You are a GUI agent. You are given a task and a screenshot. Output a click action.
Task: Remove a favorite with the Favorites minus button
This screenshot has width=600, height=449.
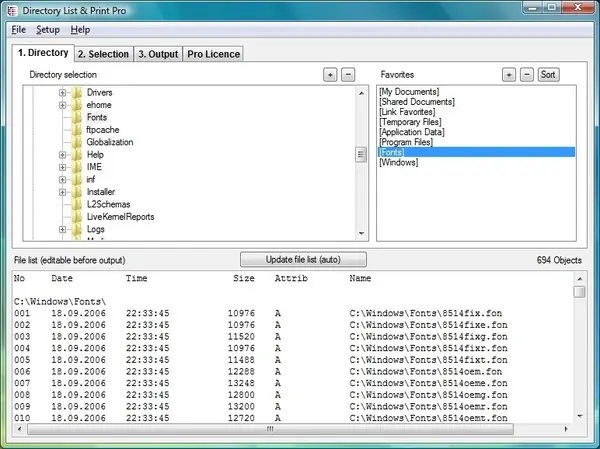coord(527,75)
